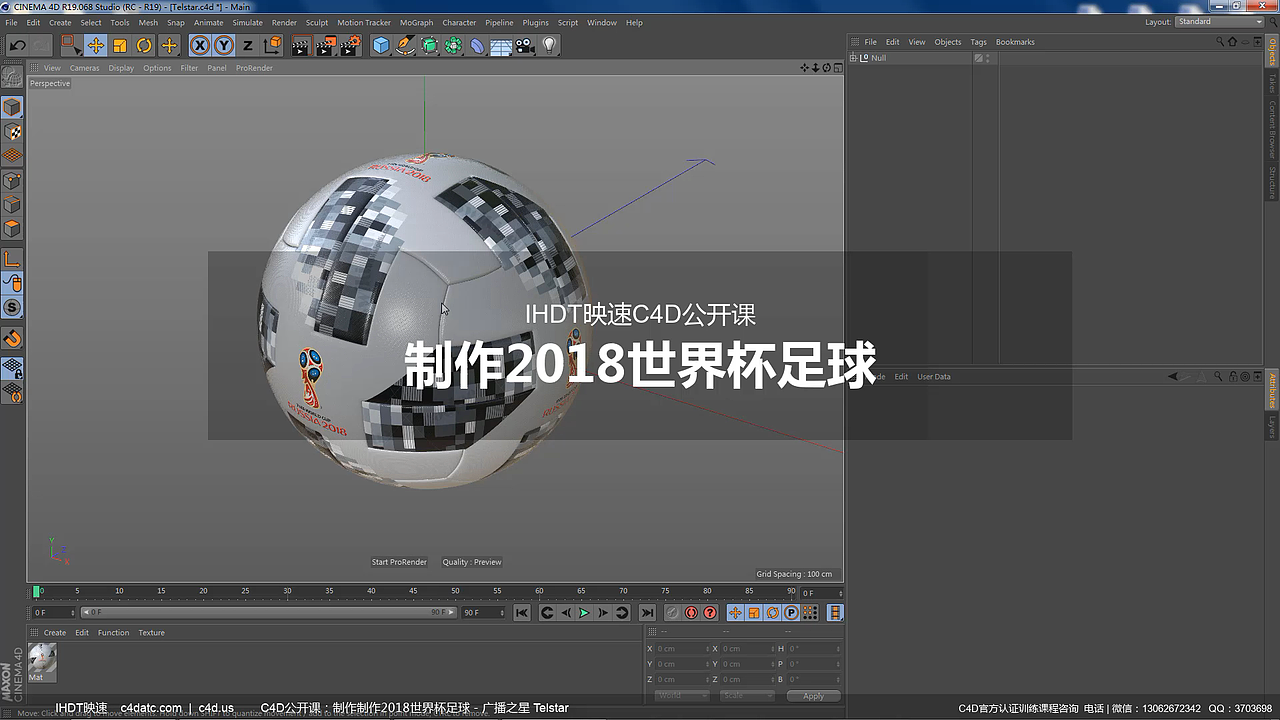Toggle the X axis lock

pyautogui.click(x=199, y=45)
